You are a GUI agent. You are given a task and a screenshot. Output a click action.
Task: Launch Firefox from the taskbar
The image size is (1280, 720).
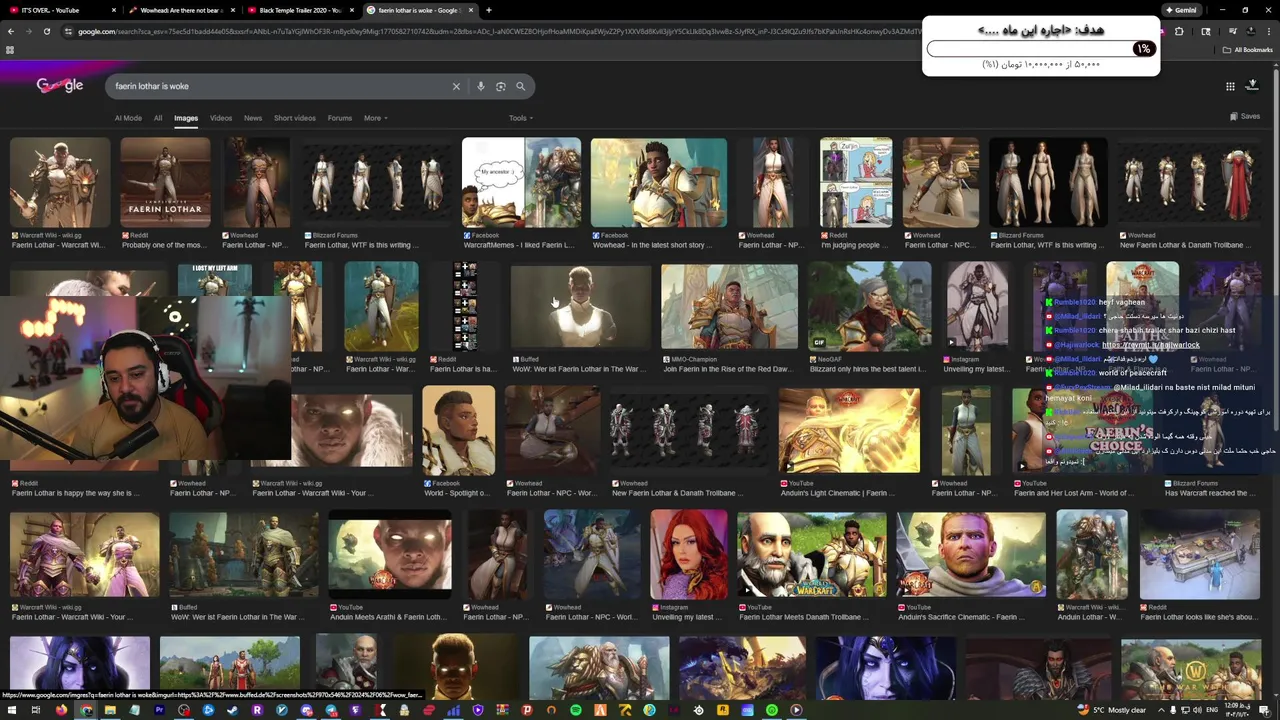pos(61,710)
